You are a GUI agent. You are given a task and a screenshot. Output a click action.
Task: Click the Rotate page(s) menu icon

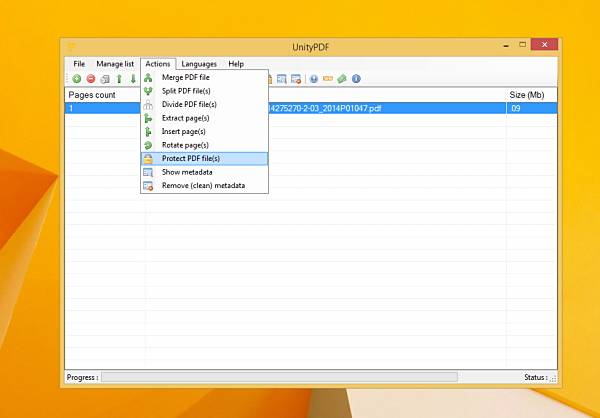coord(148,145)
